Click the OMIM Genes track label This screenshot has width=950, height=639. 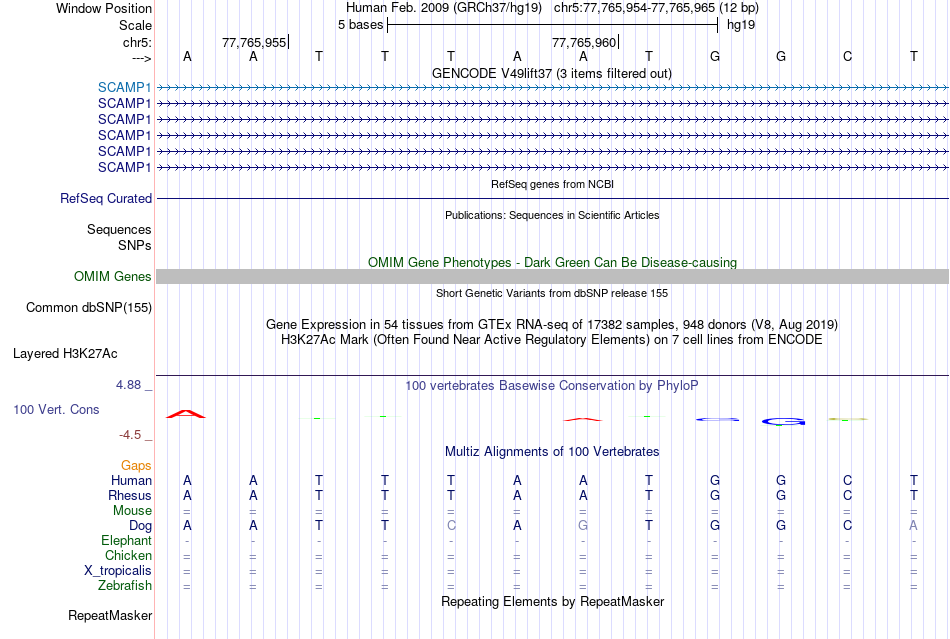click(113, 276)
